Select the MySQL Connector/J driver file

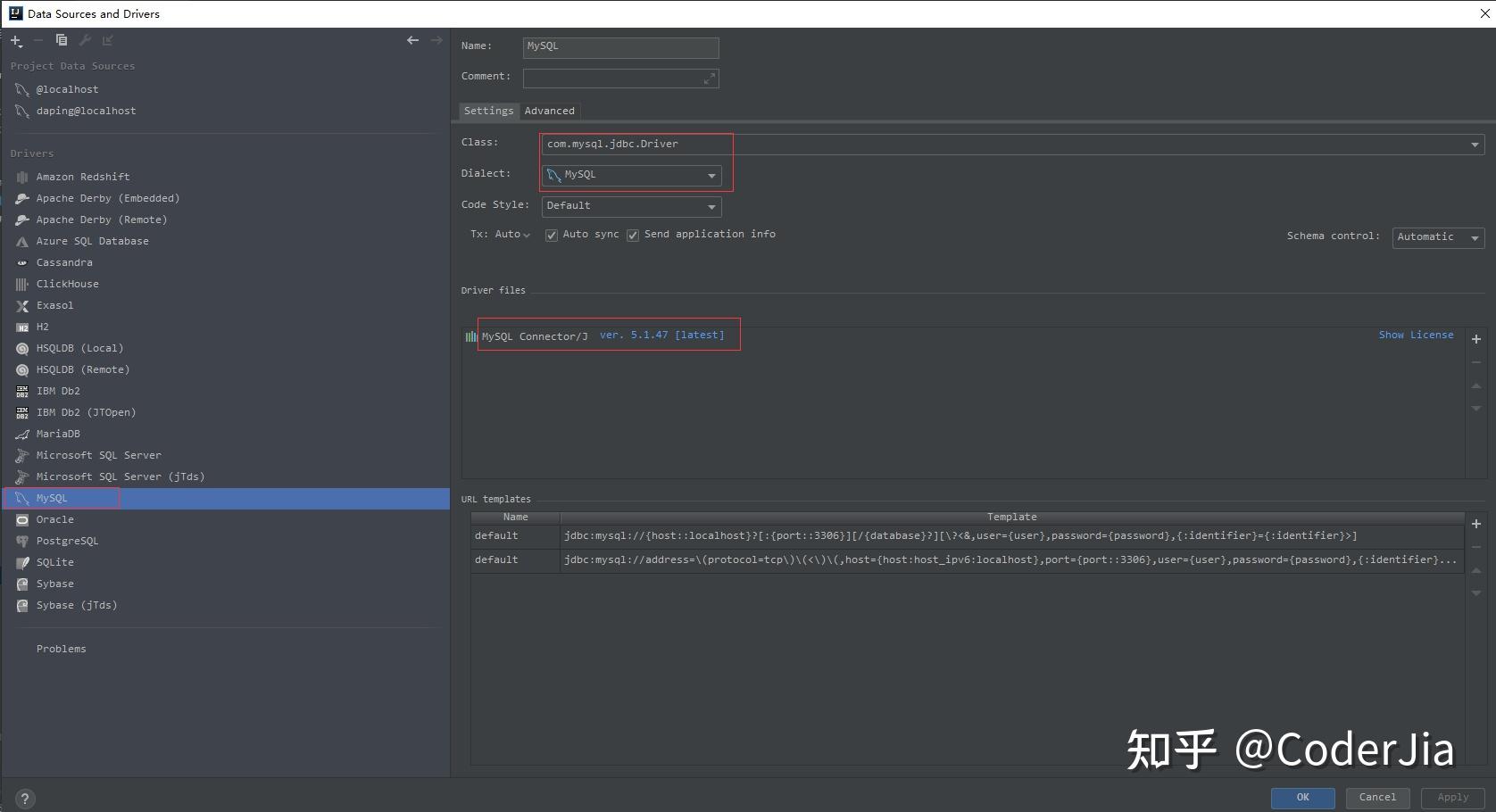[x=535, y=336]
